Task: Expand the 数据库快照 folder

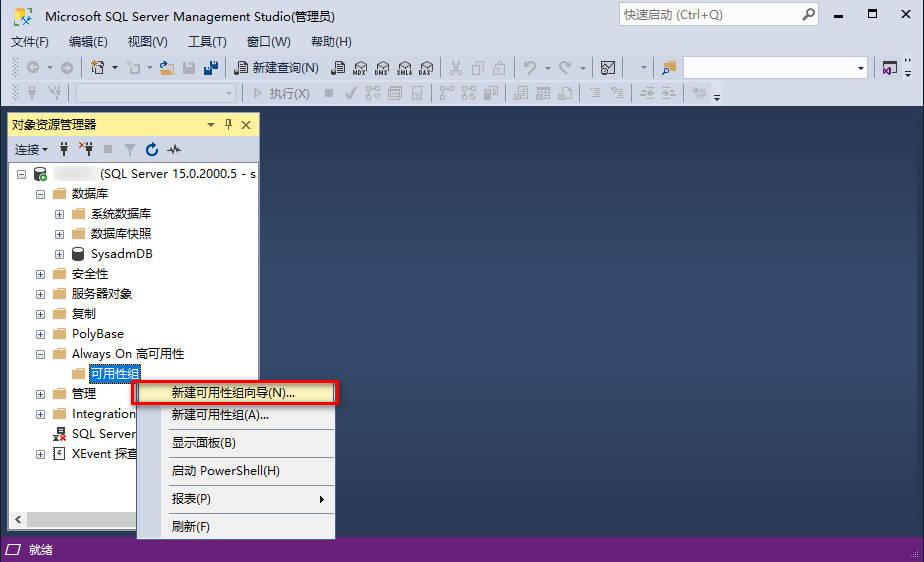Action: [x=60, y=234]
